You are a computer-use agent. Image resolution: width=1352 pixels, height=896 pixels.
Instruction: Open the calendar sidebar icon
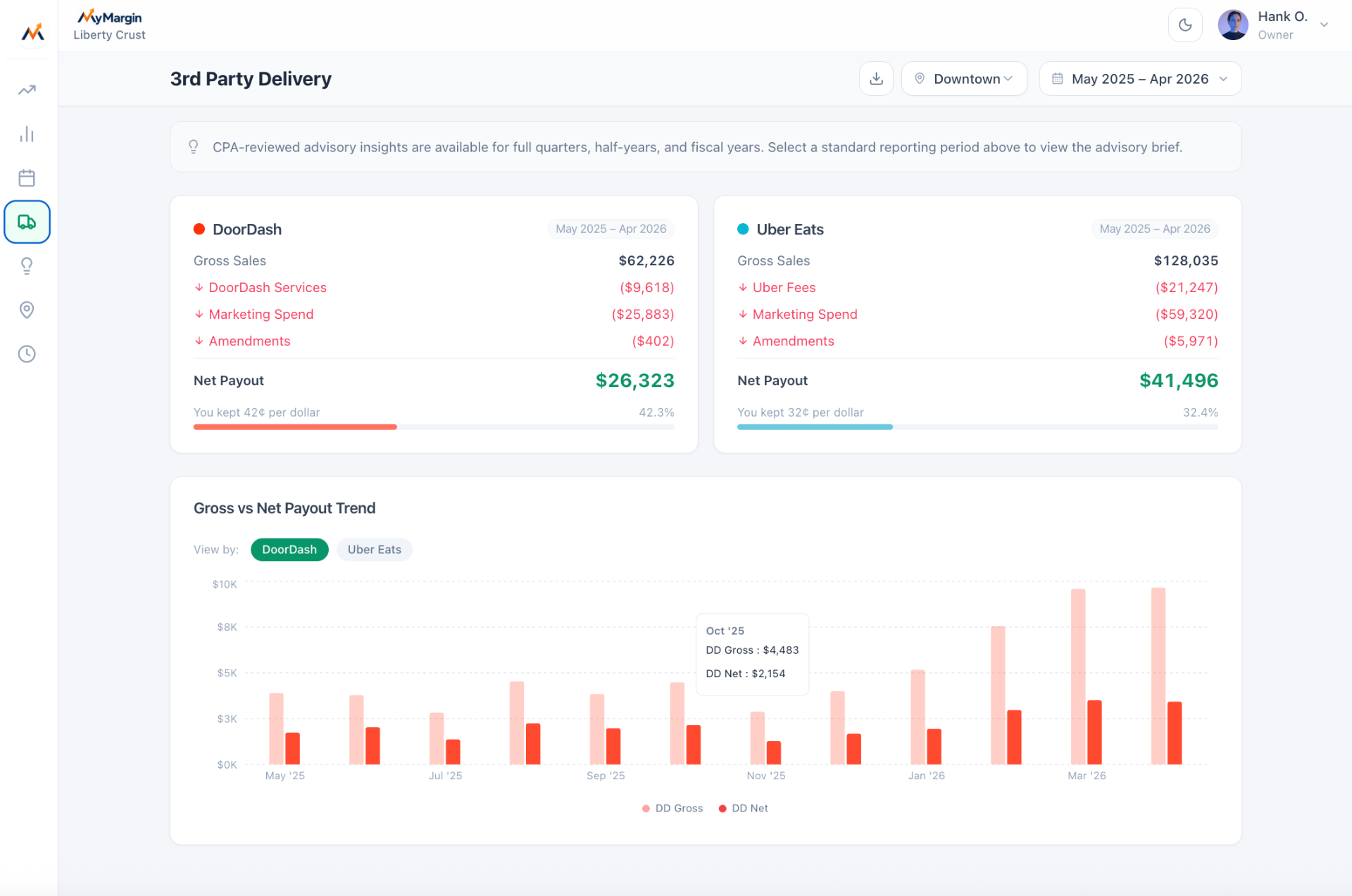[x=27, y=178]
